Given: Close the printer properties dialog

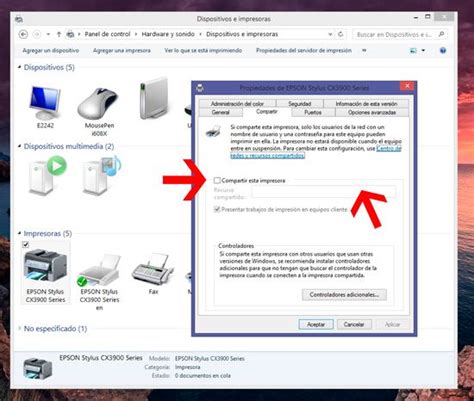Looking at the screenshot, I should click(407, 86).
